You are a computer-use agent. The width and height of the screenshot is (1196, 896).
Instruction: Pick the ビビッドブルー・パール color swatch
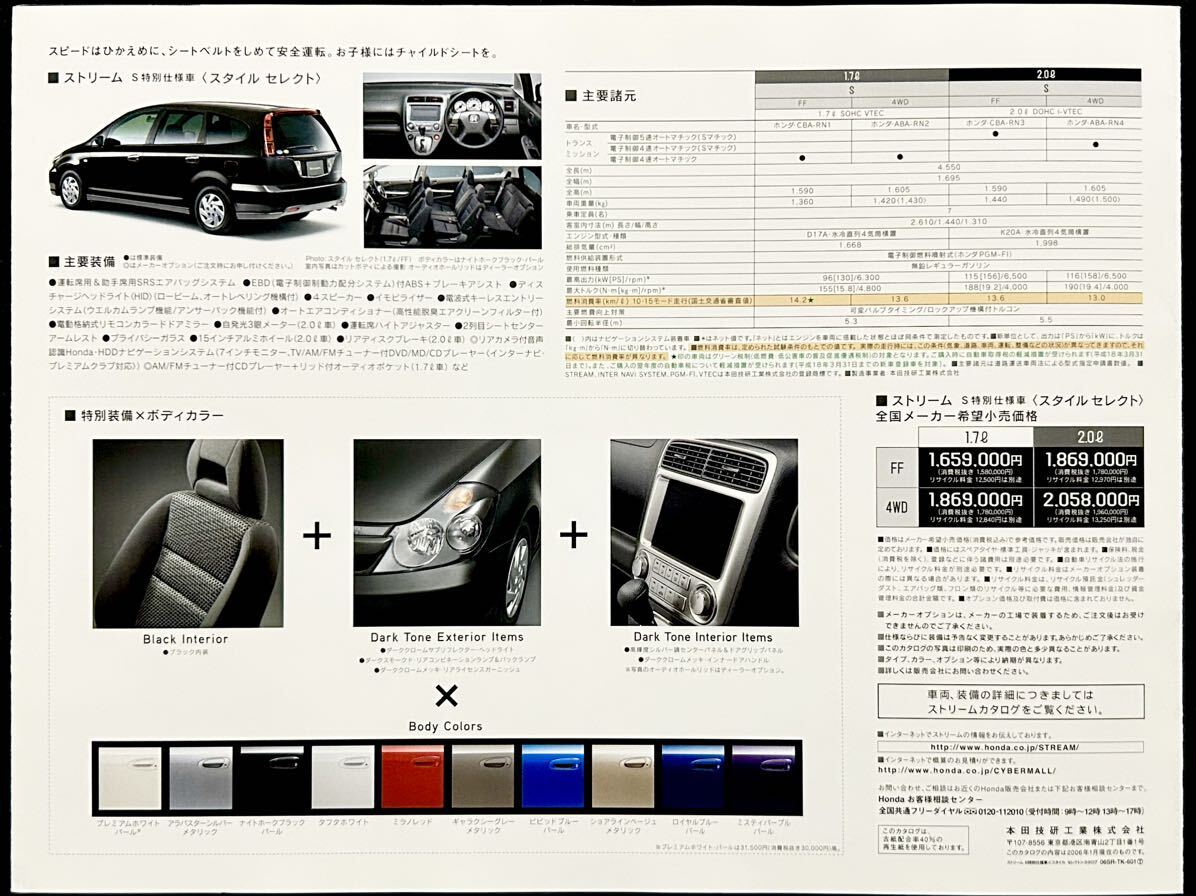553,778
